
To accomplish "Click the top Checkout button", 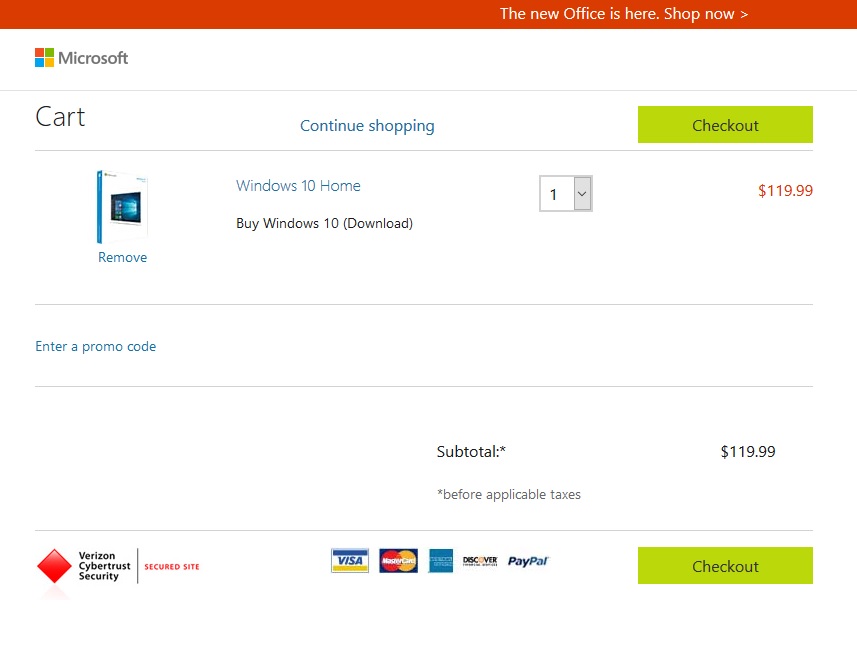I will (x=725, y=125).
